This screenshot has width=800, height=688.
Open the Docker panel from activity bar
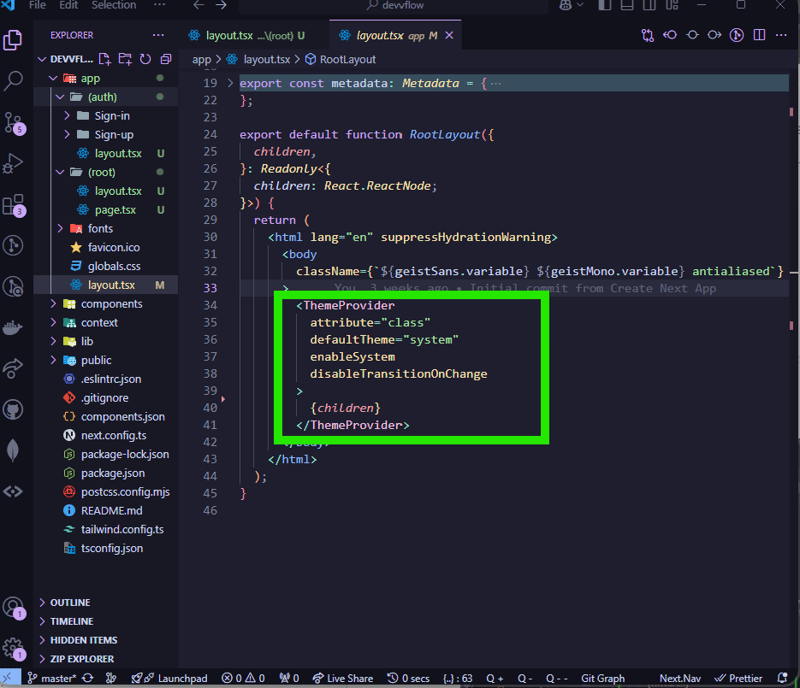14,328
